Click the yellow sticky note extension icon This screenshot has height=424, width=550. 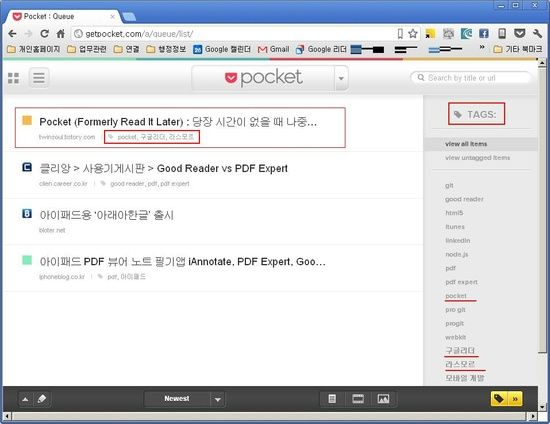(x=430, y=34)
